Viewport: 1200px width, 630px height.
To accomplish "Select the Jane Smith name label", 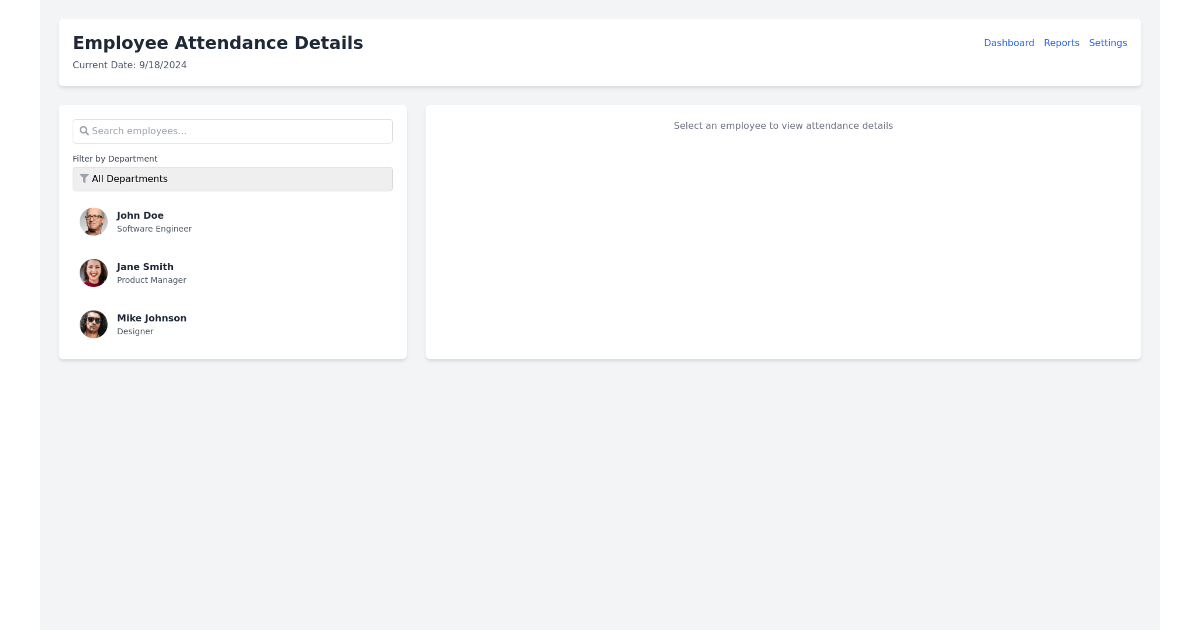I will pyautogui.click(x=145, y=267).
